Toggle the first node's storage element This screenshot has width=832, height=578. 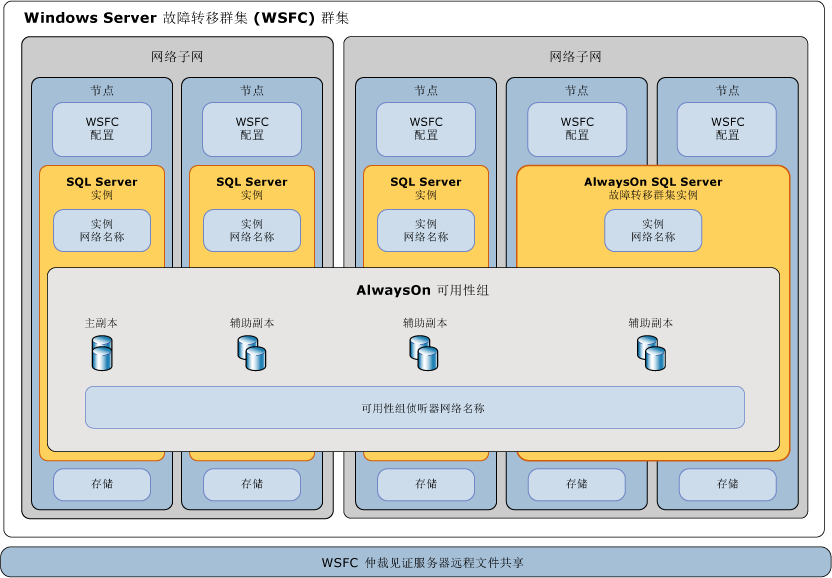(x=101, y=484)
